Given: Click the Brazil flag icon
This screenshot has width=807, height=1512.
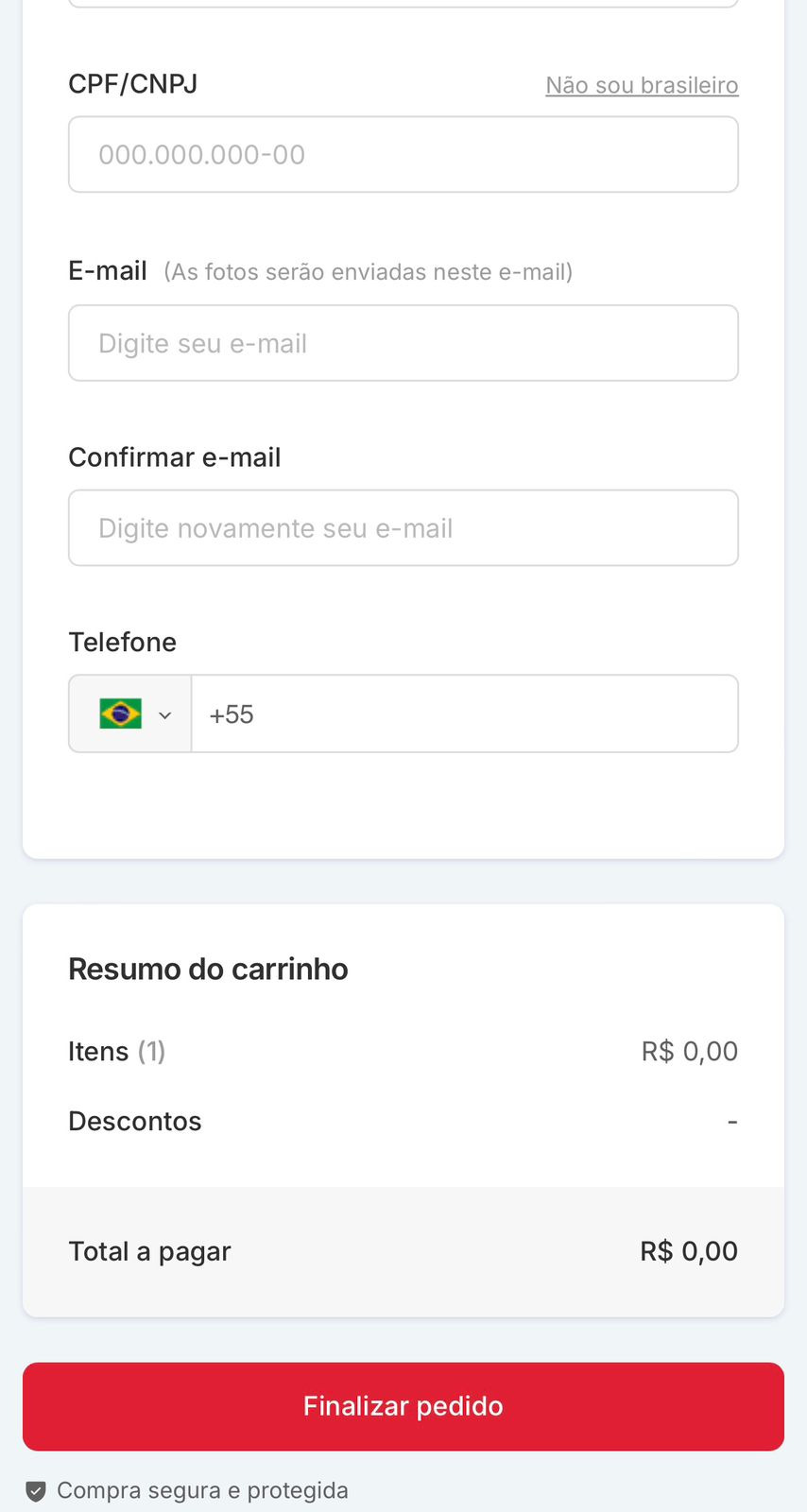Looking at the screenshot, I should tap(120, 713).
